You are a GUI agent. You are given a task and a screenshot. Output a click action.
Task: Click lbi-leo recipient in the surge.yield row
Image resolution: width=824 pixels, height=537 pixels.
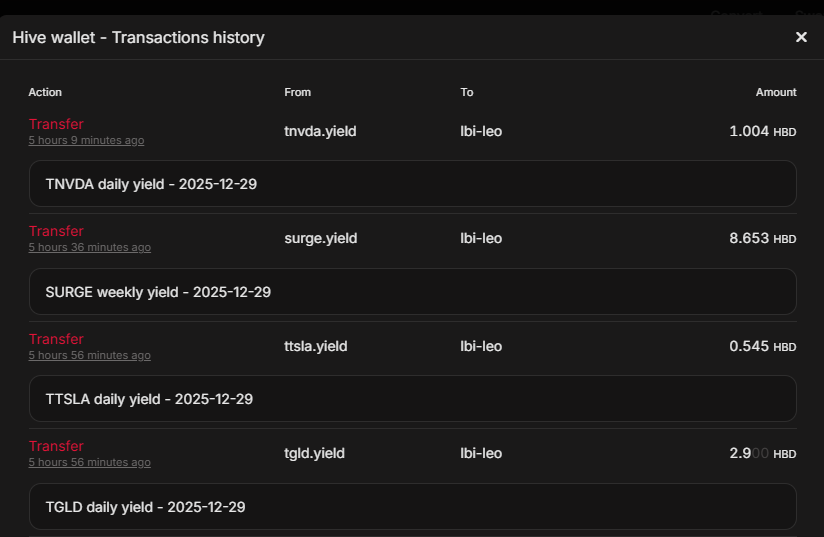(481, 238)
